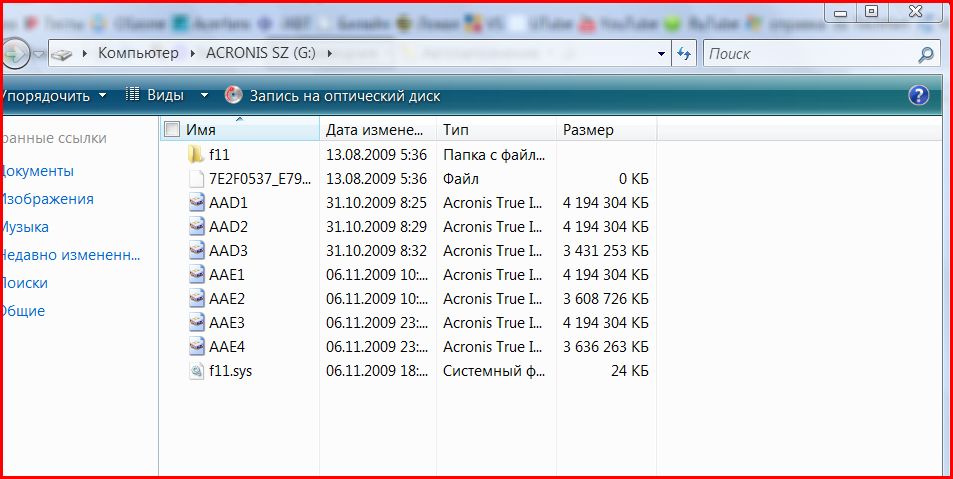Viewport: 953px width, 479px height.
Task: Select the file name AAE3
Action: (227, 323)
